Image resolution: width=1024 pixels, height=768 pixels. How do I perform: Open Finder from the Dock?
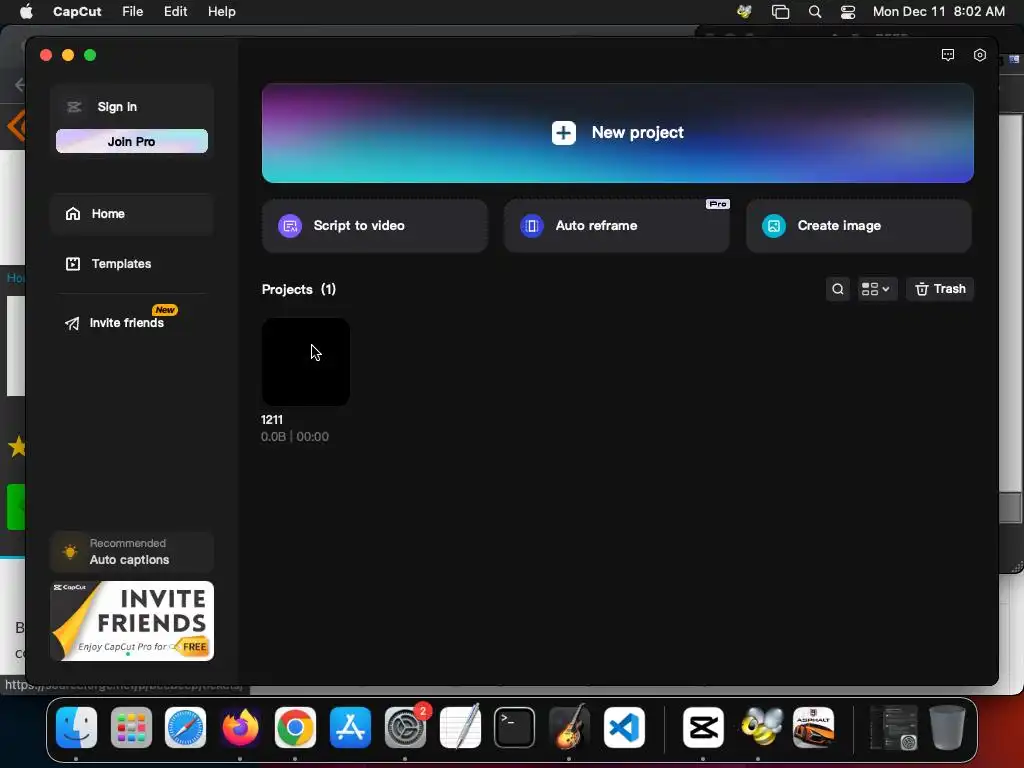click(76, 728)
